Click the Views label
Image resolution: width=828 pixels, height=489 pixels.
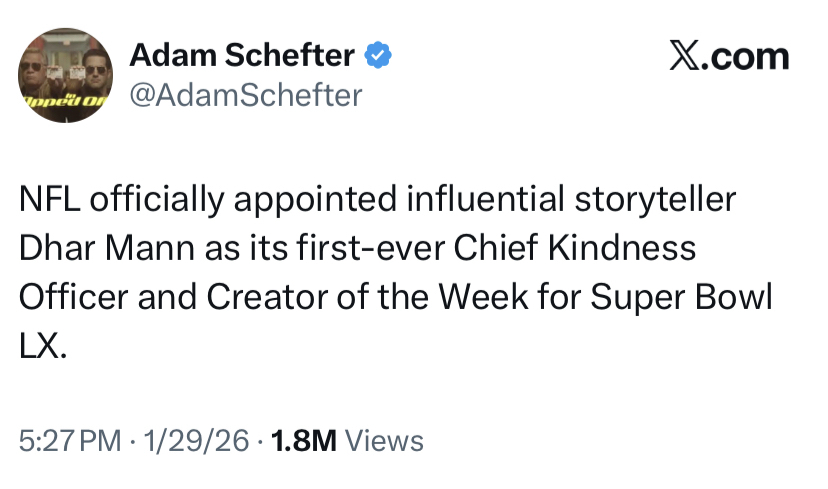384,441
